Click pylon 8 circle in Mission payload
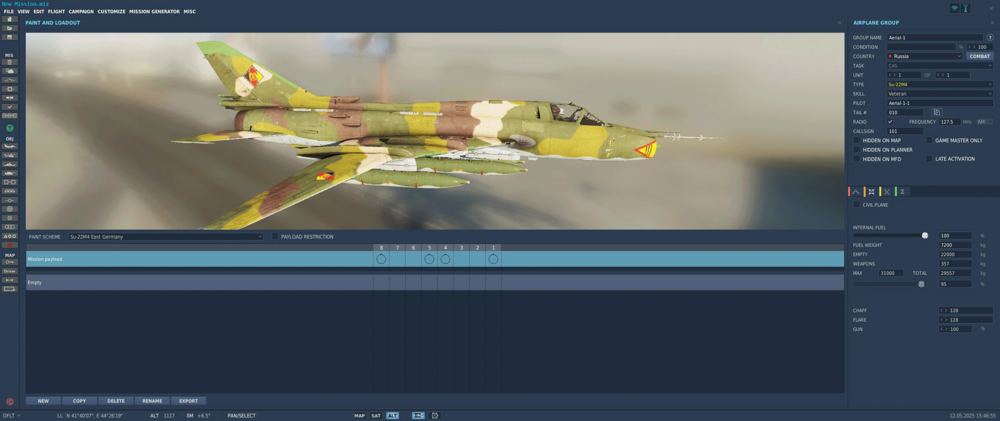Screen dimensions: 1000x421 [381, 259]
